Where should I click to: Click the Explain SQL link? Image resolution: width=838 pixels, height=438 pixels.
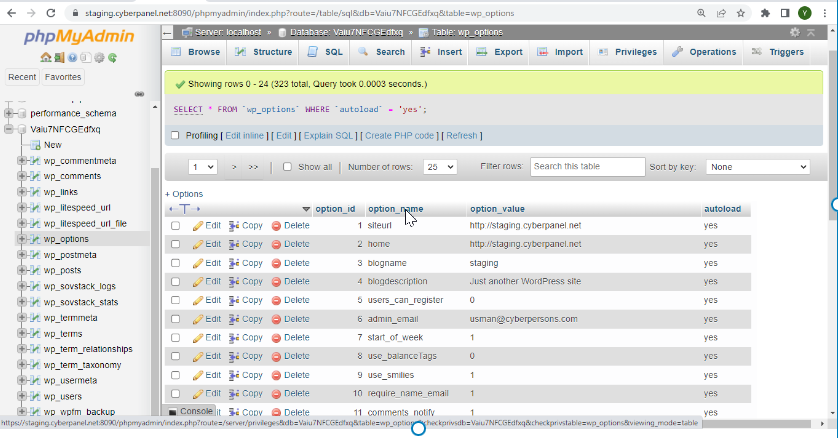pyautogui.click(x=329, y=136)
